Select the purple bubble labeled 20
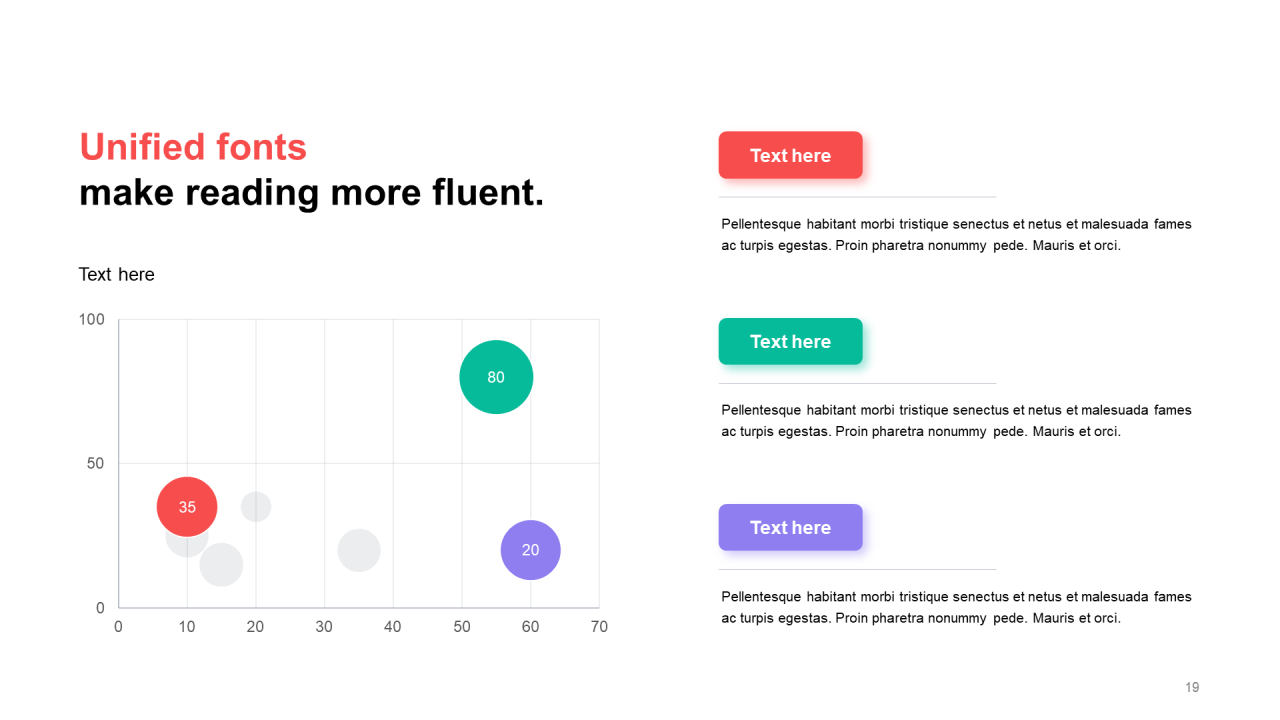 [x=531, y=550]
